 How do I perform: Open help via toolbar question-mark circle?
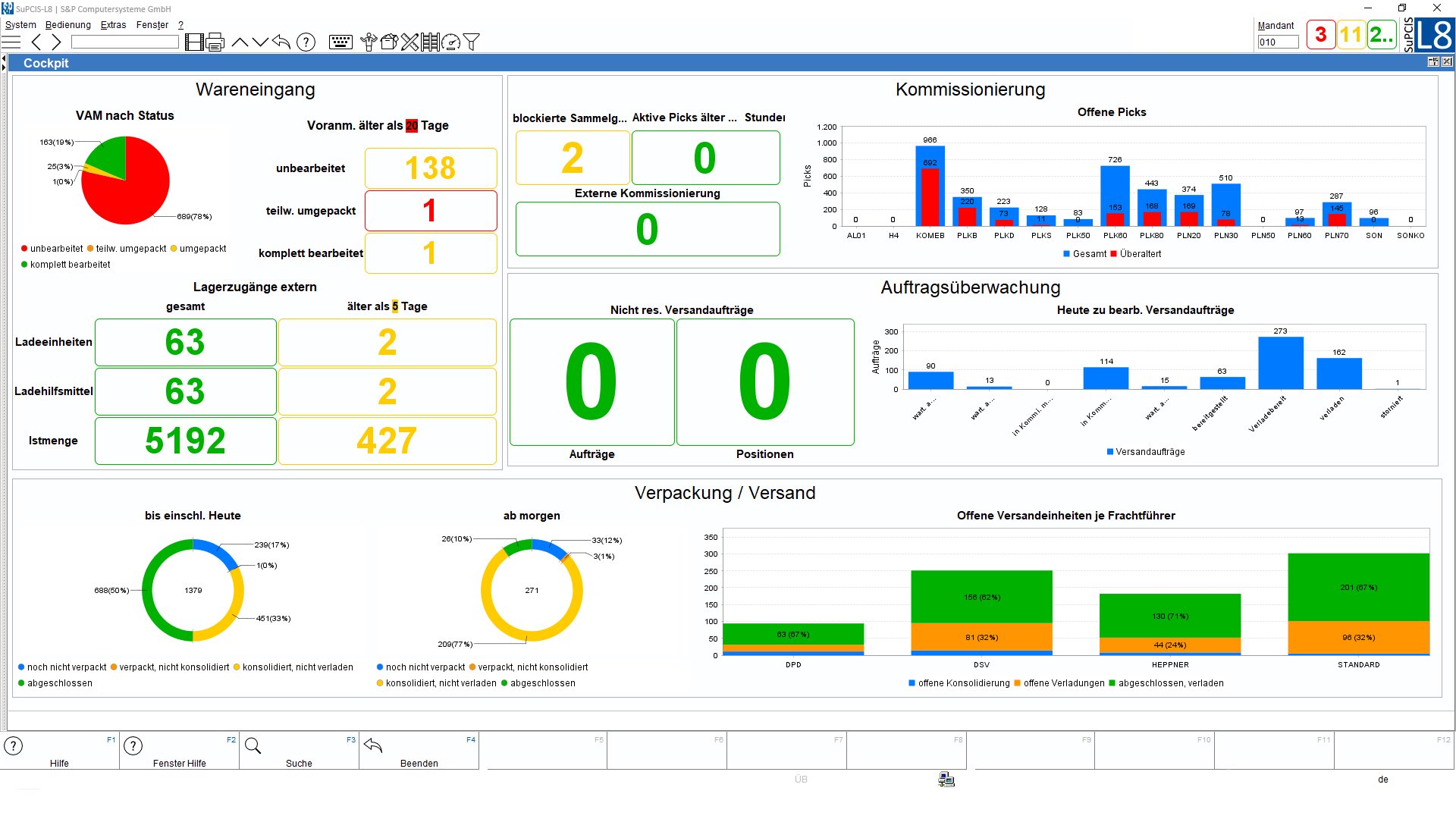tap(306, 42)
